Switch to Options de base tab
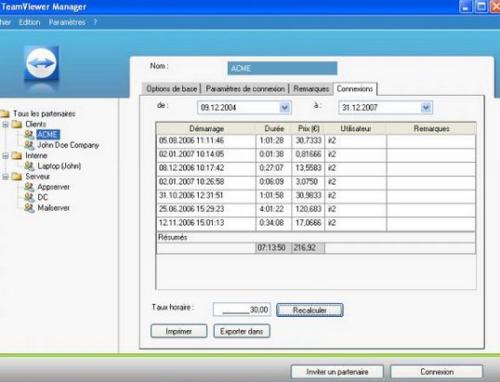 [171, 89]
